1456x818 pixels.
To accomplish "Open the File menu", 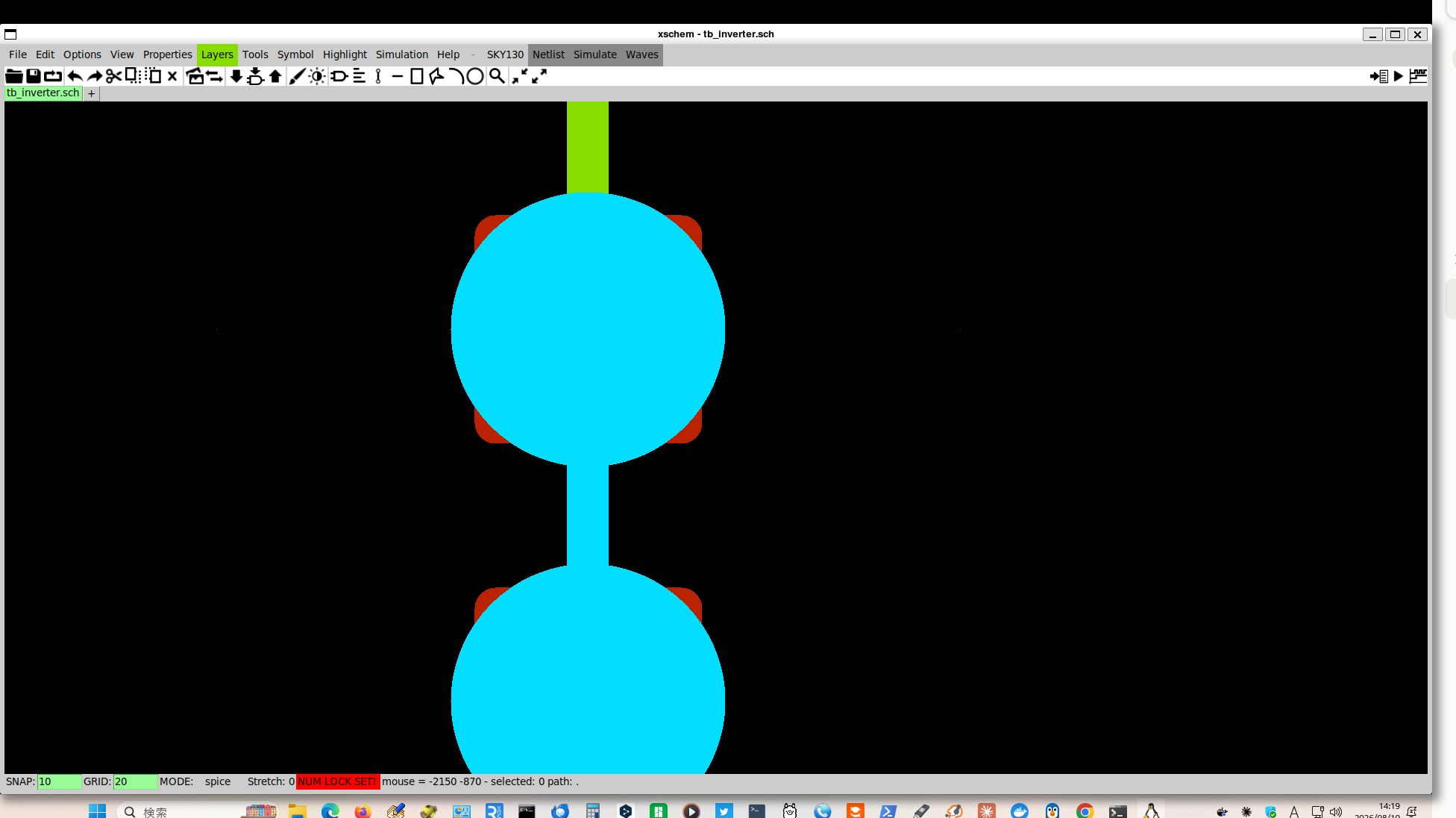I will [18, 54].
